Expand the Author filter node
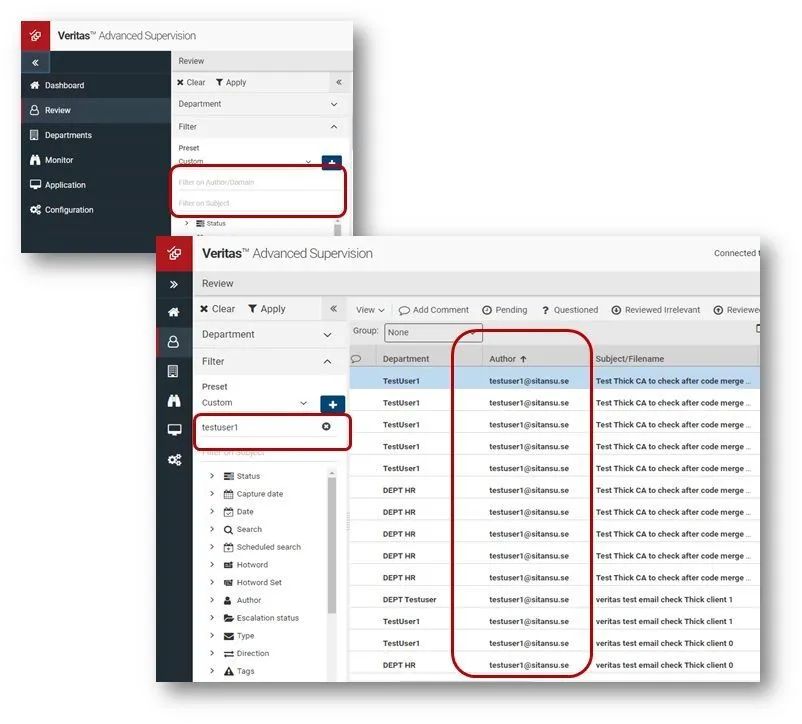Screen dimensions: 802x724 click(x=212, y=600)
